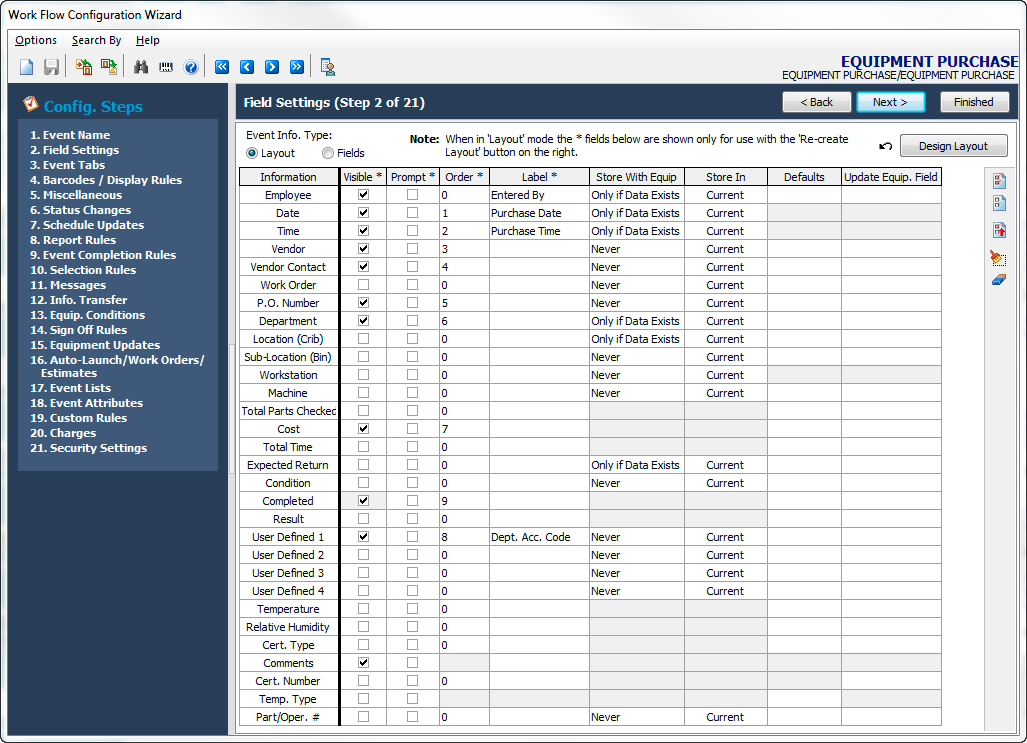Click the Label cell reading Entered By
Viewport: 1027px width, 743px height.
click(539, 195)
